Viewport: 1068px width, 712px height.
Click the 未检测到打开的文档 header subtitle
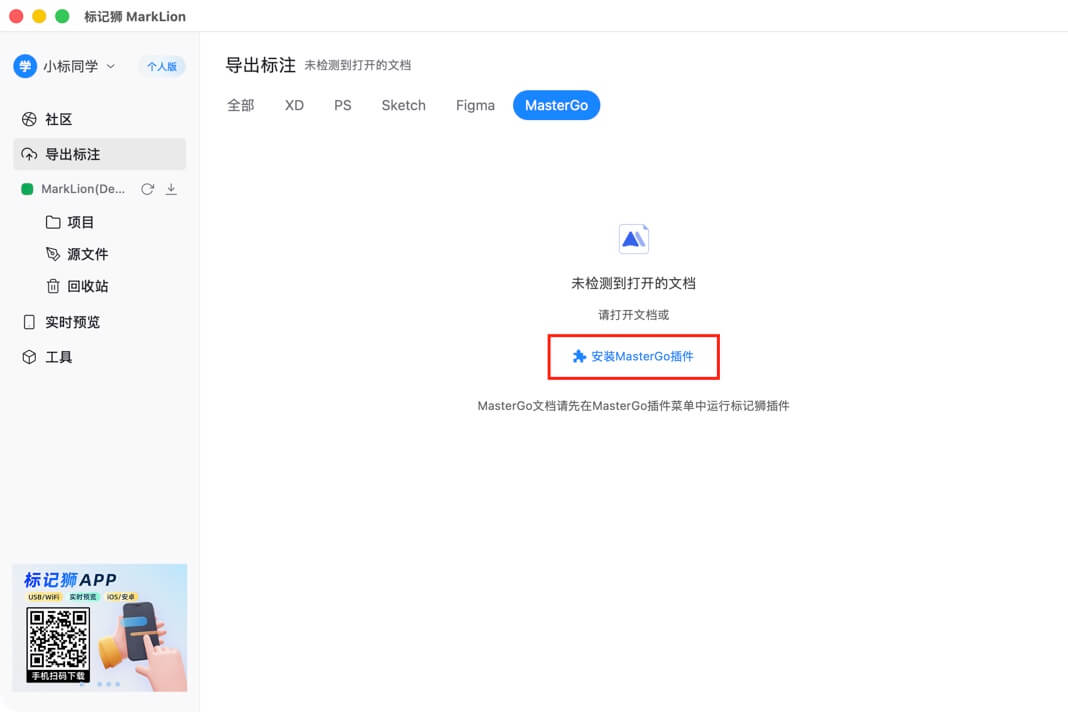(x=358, y=65)
